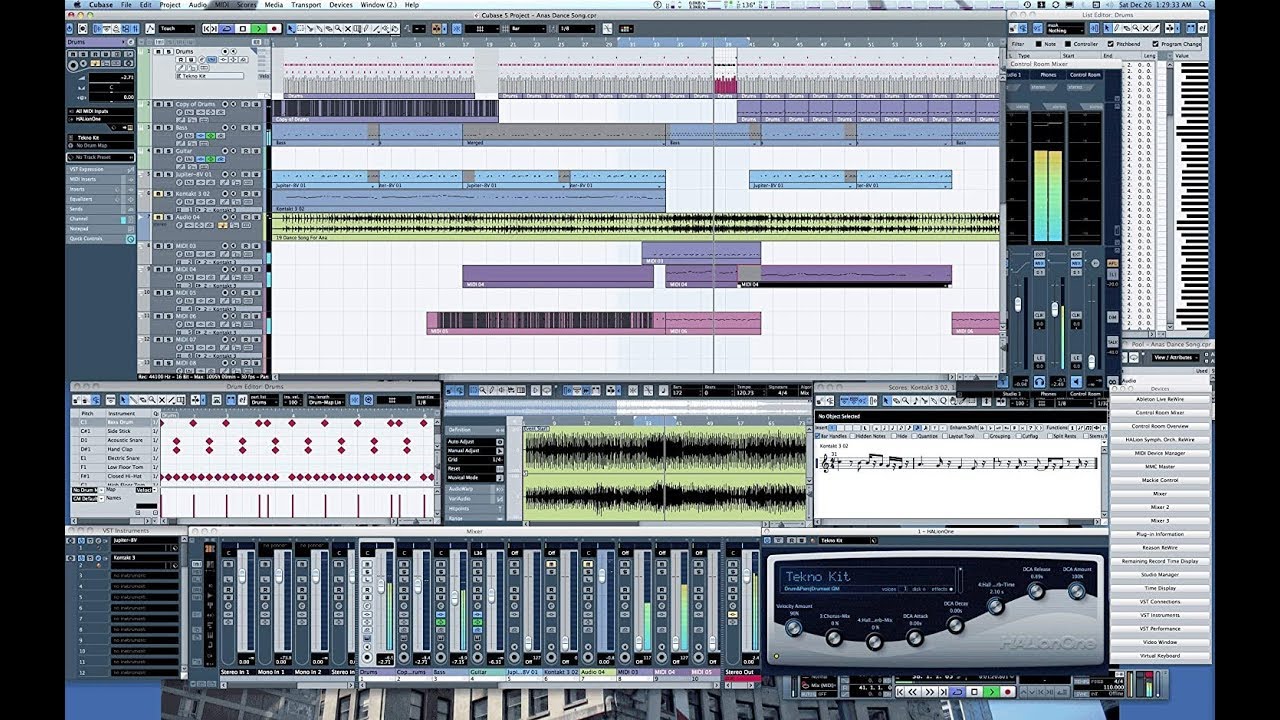Viewport: 1280px width, 720px height.
Task: Toggle the Snap icon in the project toolbar
Action: pos(456,29)
